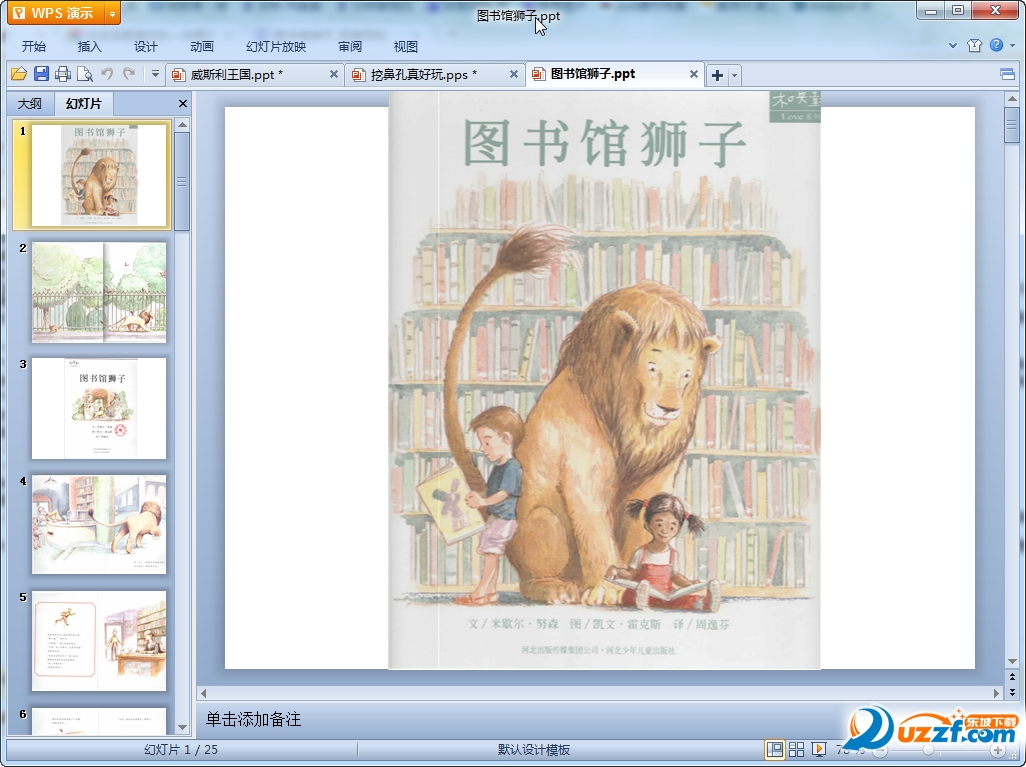Viewport: 1026px width, 767px height.
Task: Click the print icon
Action: click(x=63, y=74)
